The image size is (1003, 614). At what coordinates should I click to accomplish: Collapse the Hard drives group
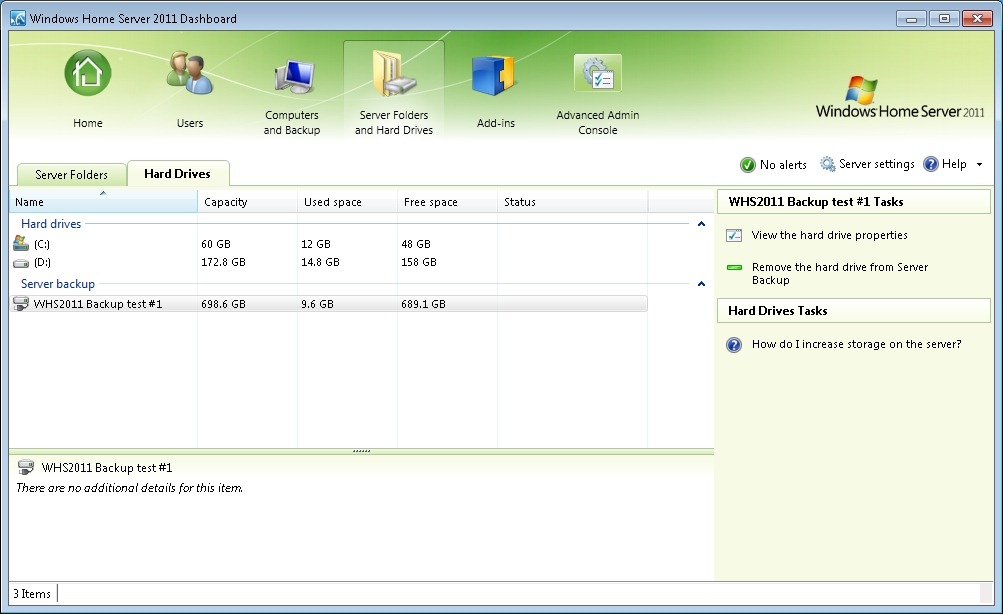point(701,225)
